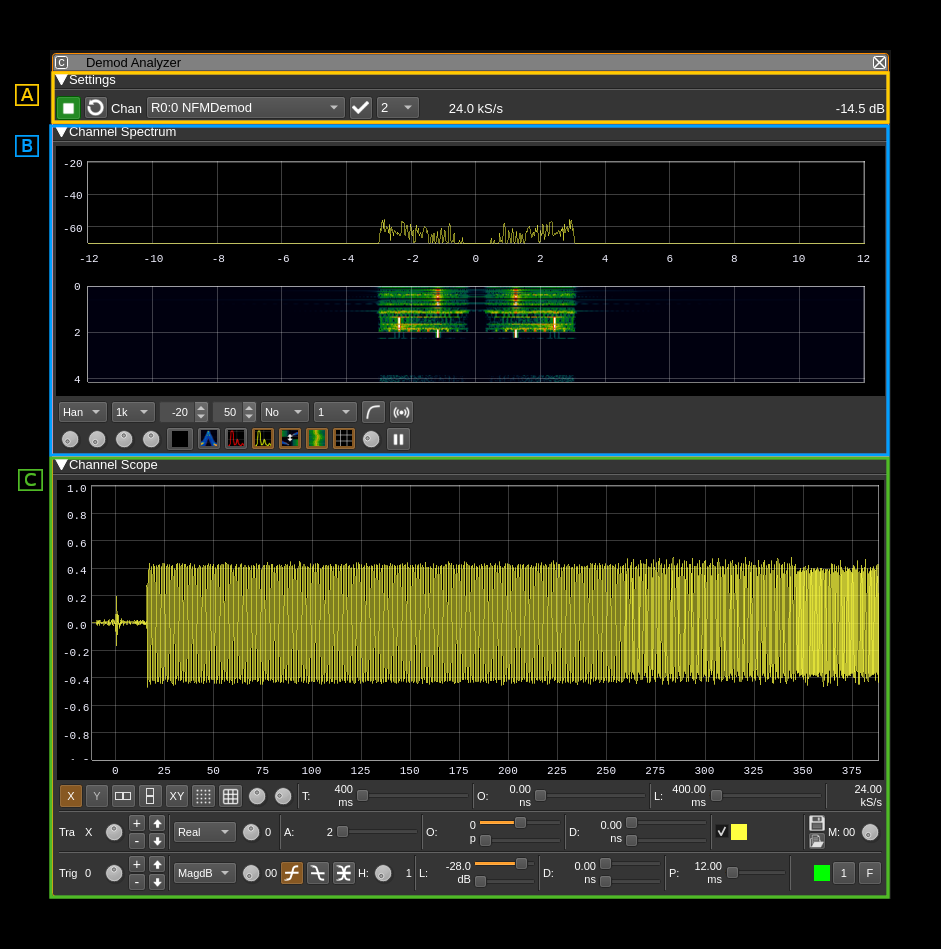Pause the spectrum display
The width and height of the screenshot is (941, 949).
398,439
